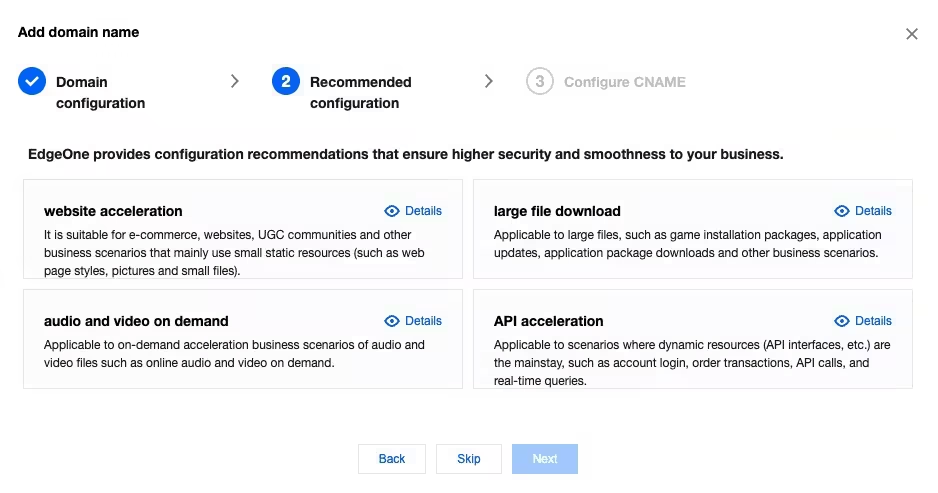Open Configure CNAME step label
This screenshot has width=938, height=493.
(625, 82)
